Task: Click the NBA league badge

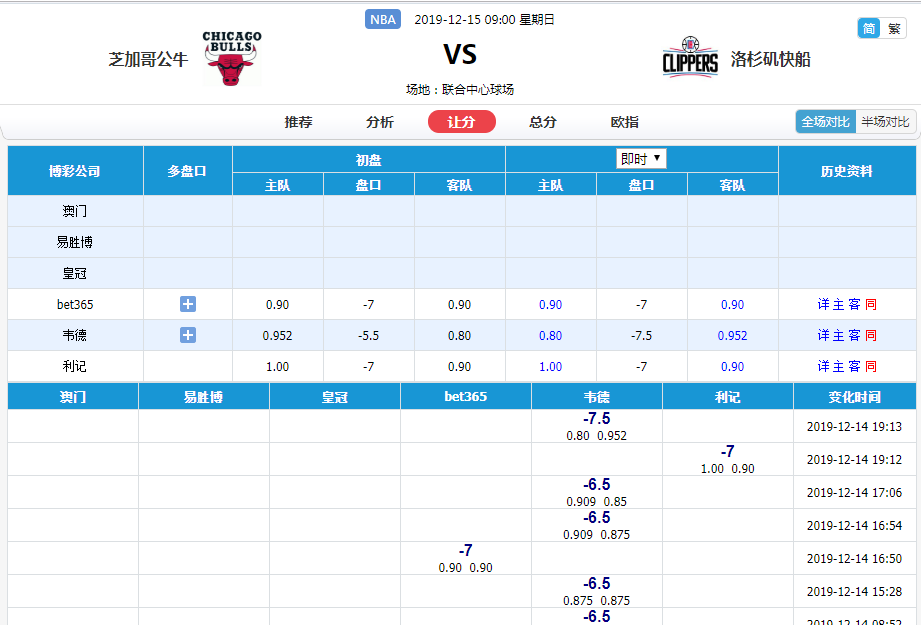Action: point(383,19)
